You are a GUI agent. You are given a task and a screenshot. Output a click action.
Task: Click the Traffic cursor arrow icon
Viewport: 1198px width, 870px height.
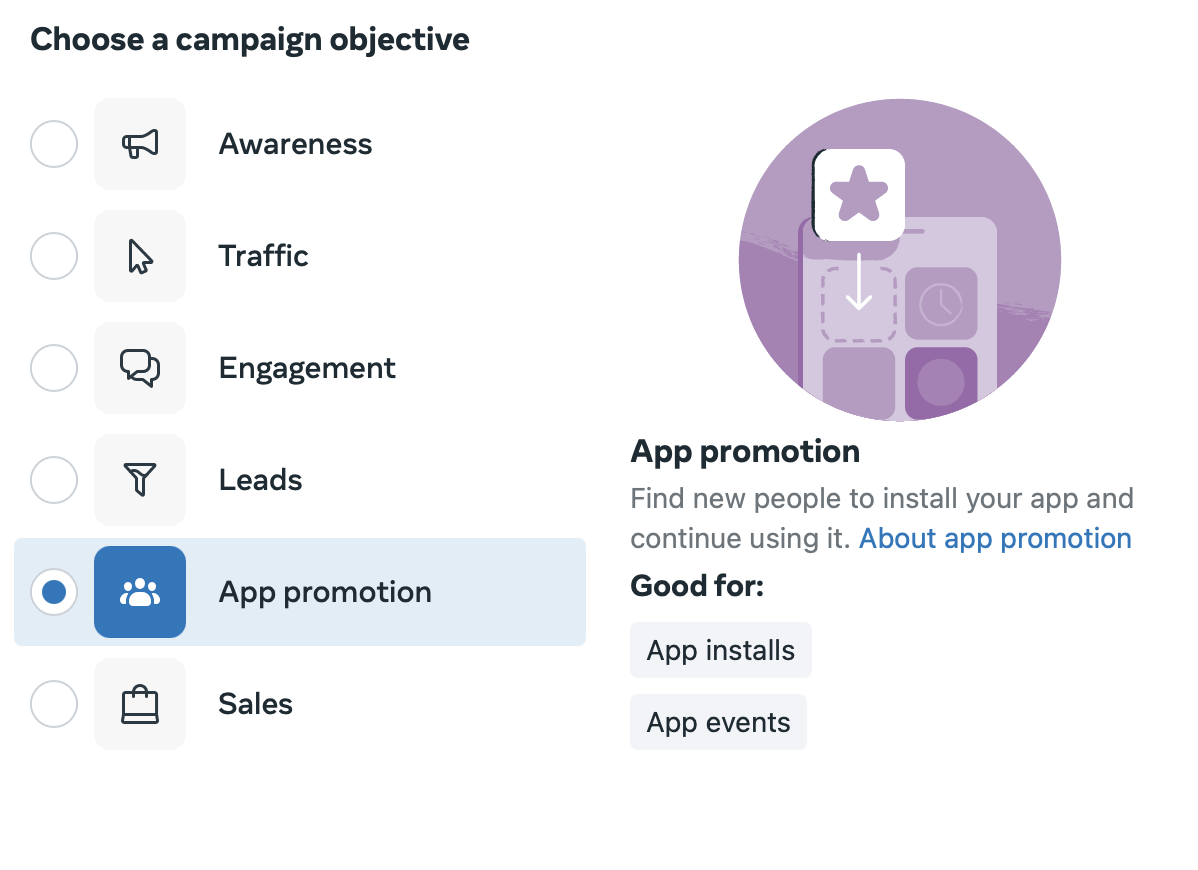pyautogui.click(x=140, y=256)
